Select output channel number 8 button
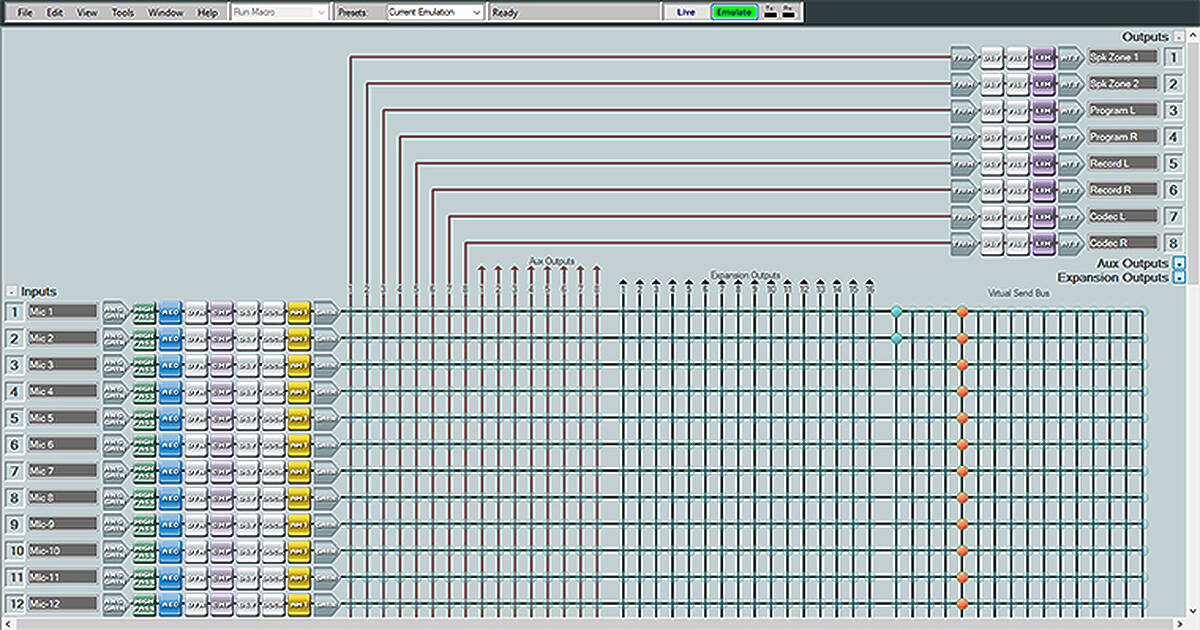Image resolution: width=1200 pixels, height=630 pixels. click(x=1174, y=242)
